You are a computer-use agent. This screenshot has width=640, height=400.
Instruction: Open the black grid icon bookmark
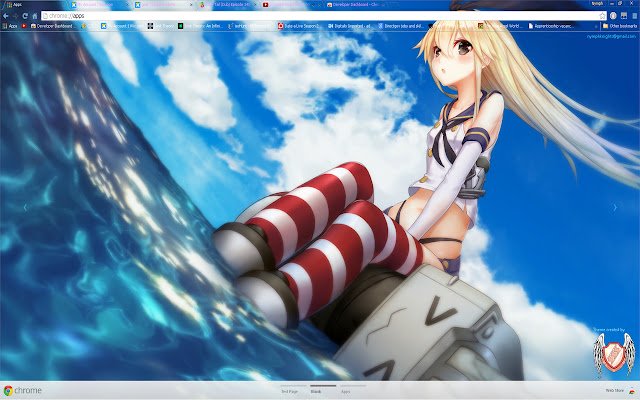(150, 26)
